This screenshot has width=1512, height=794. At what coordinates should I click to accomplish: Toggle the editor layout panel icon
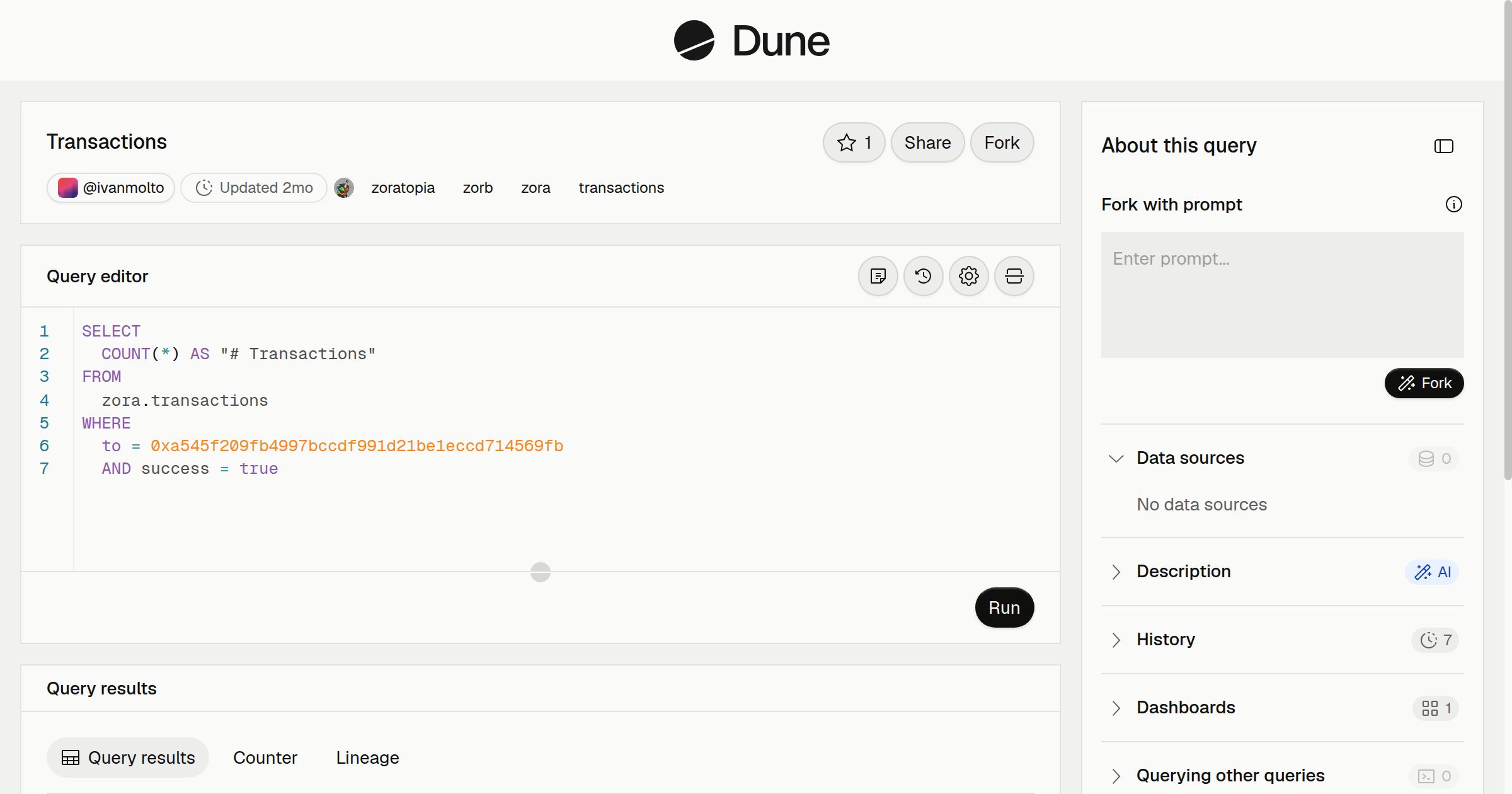coord(1014,276)
